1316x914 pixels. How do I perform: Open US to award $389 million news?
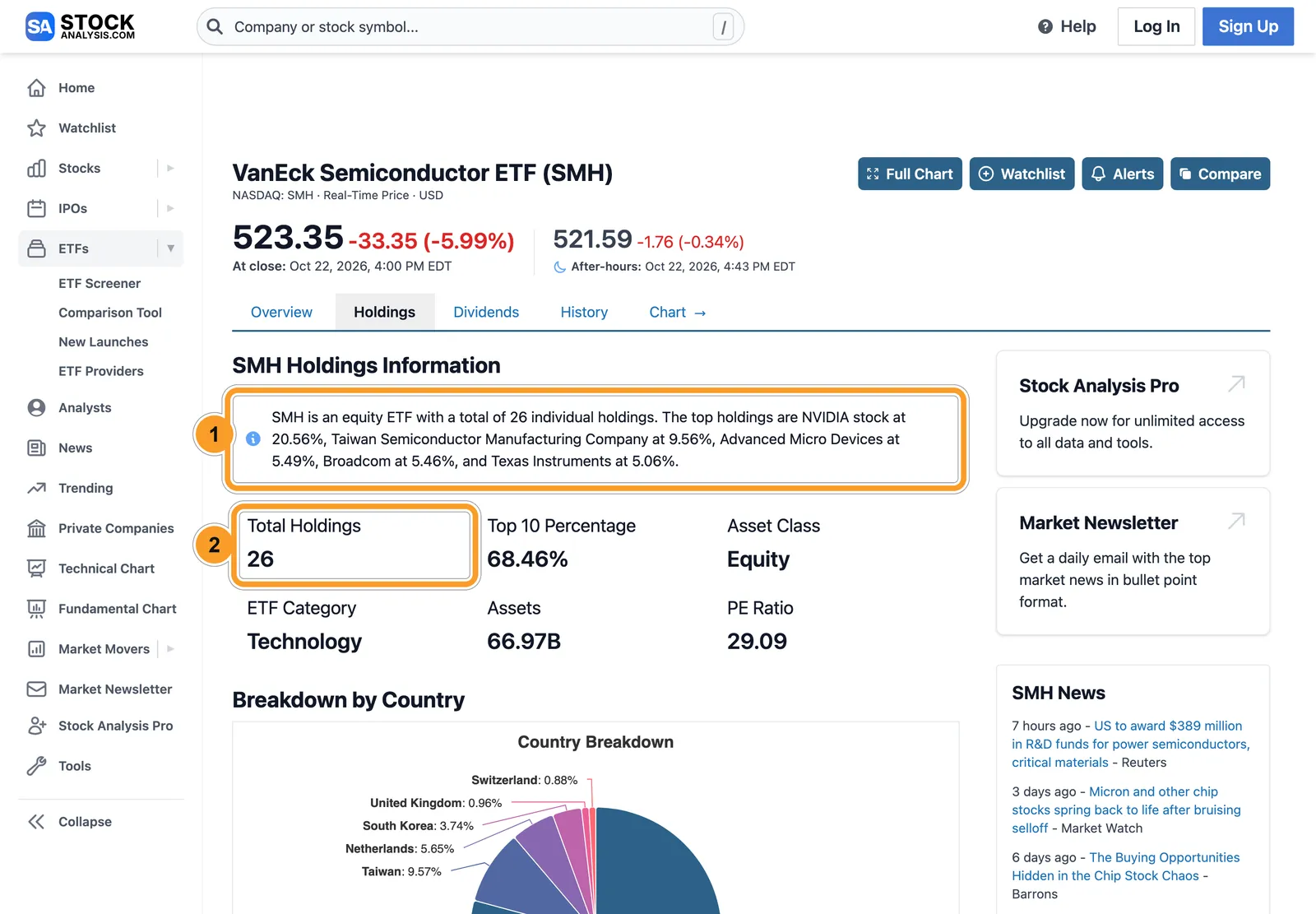(x=1131, y=744)
